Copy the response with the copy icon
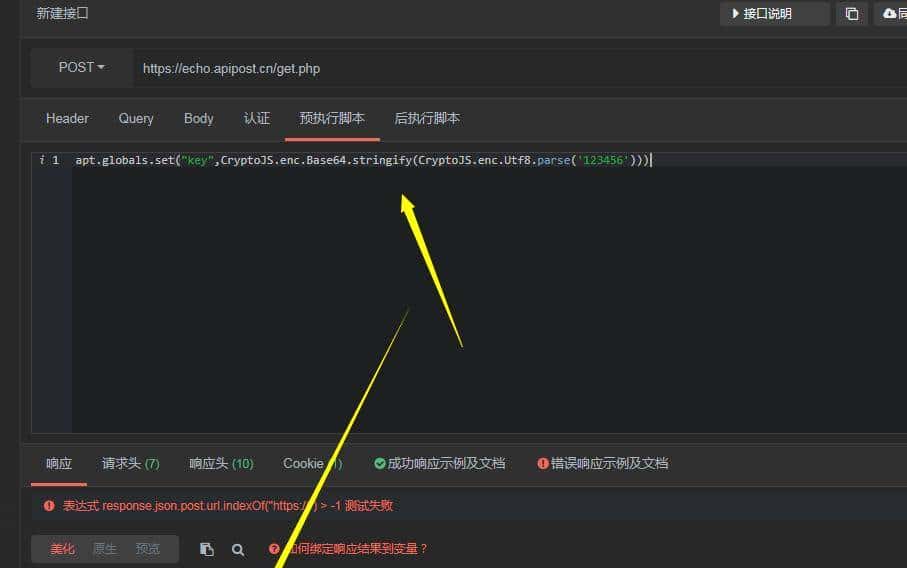Screen dimensions: 907x568 [207, 549]
